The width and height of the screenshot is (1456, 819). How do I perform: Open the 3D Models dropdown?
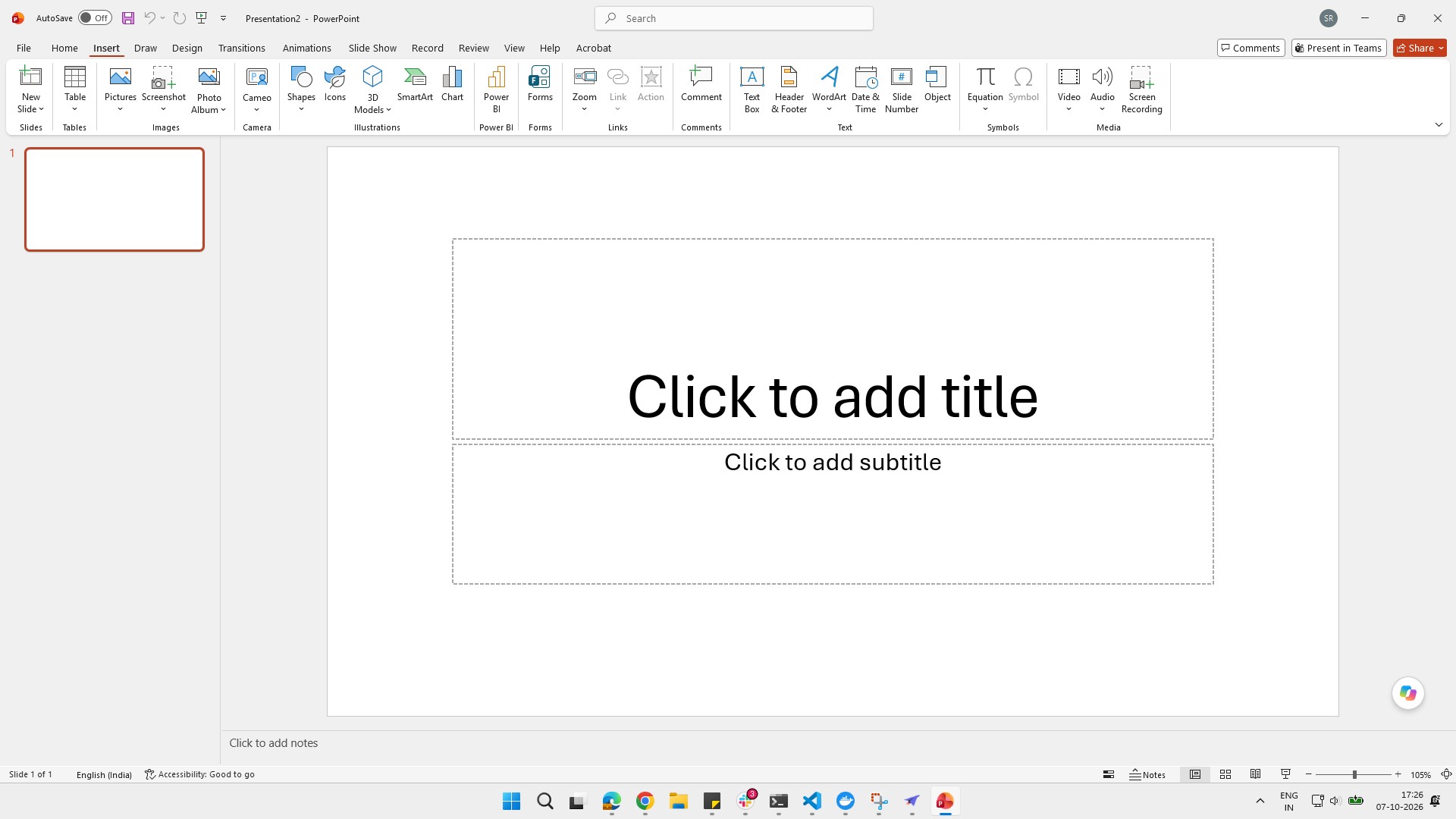[372, 104]
